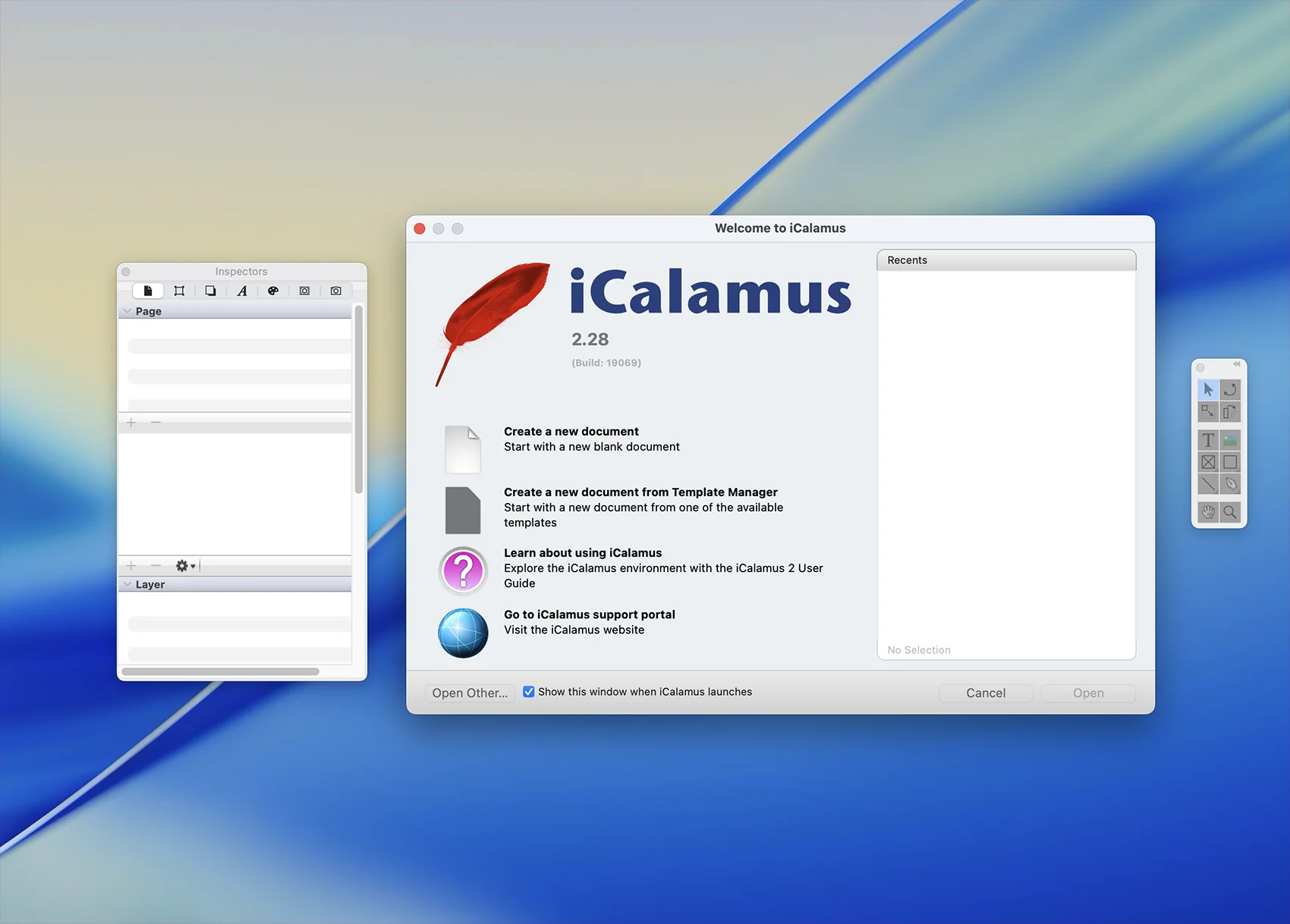Activate the Hand pan tool
The height and width of the screenshot is (924, 1290).
coord(1208,512)
